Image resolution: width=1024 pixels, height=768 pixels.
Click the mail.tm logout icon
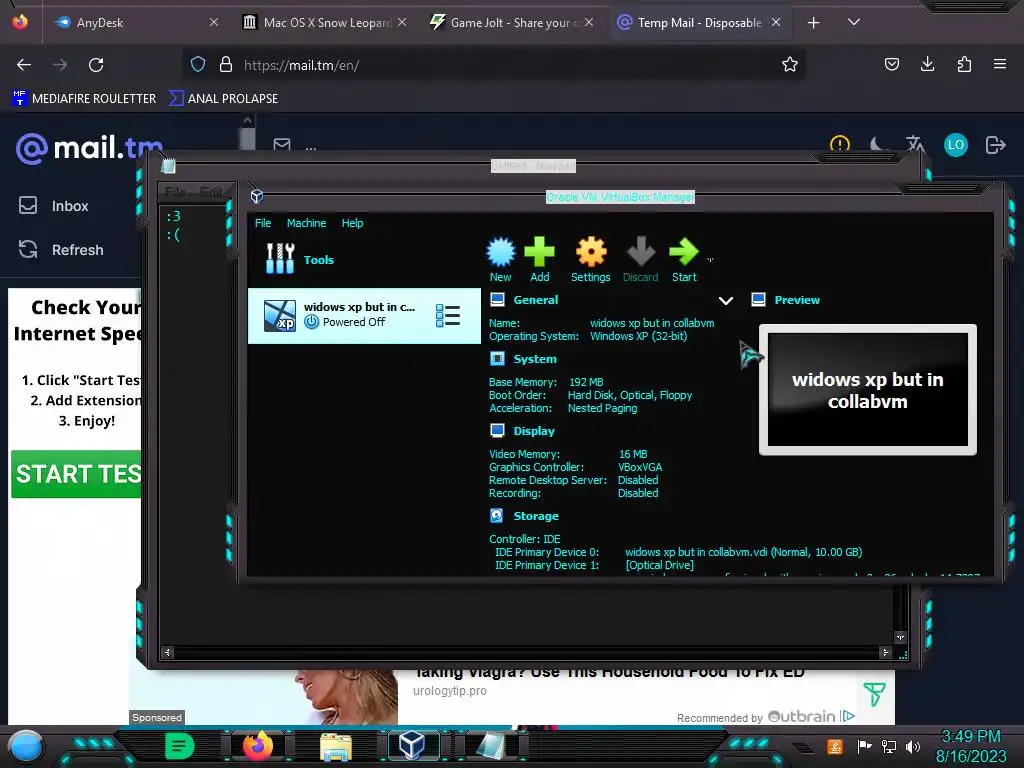(x=995, y=145)
